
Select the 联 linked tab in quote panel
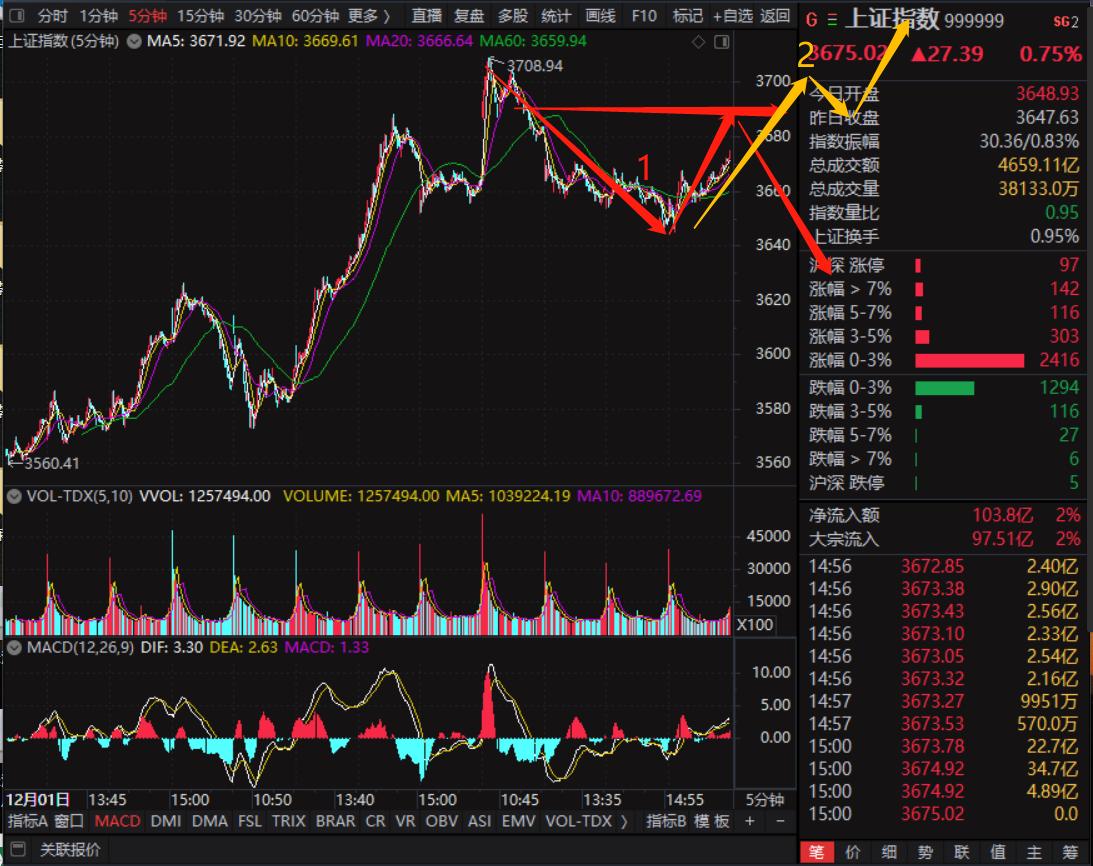pos(962,852)
